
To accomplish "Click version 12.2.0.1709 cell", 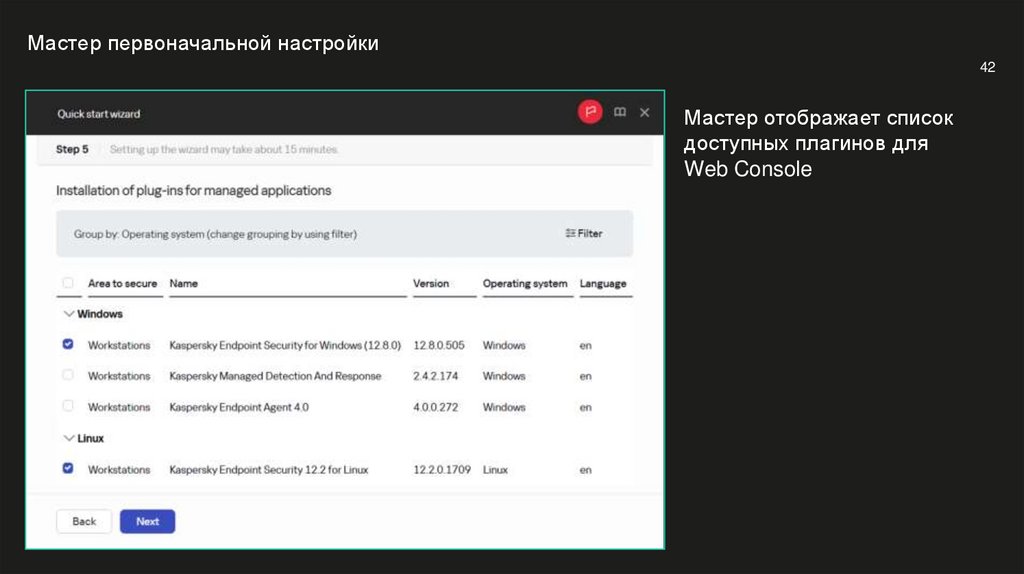I will [442, 470].
